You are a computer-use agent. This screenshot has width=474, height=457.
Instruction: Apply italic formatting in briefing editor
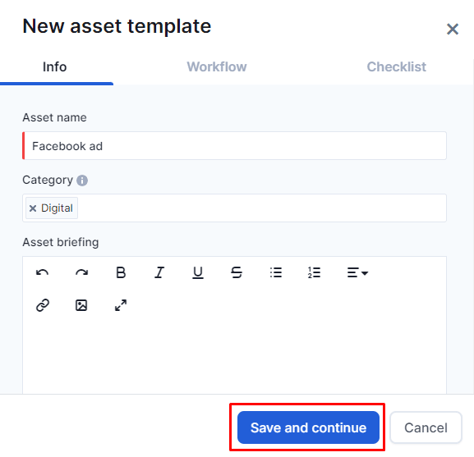[x=159, y=273]
